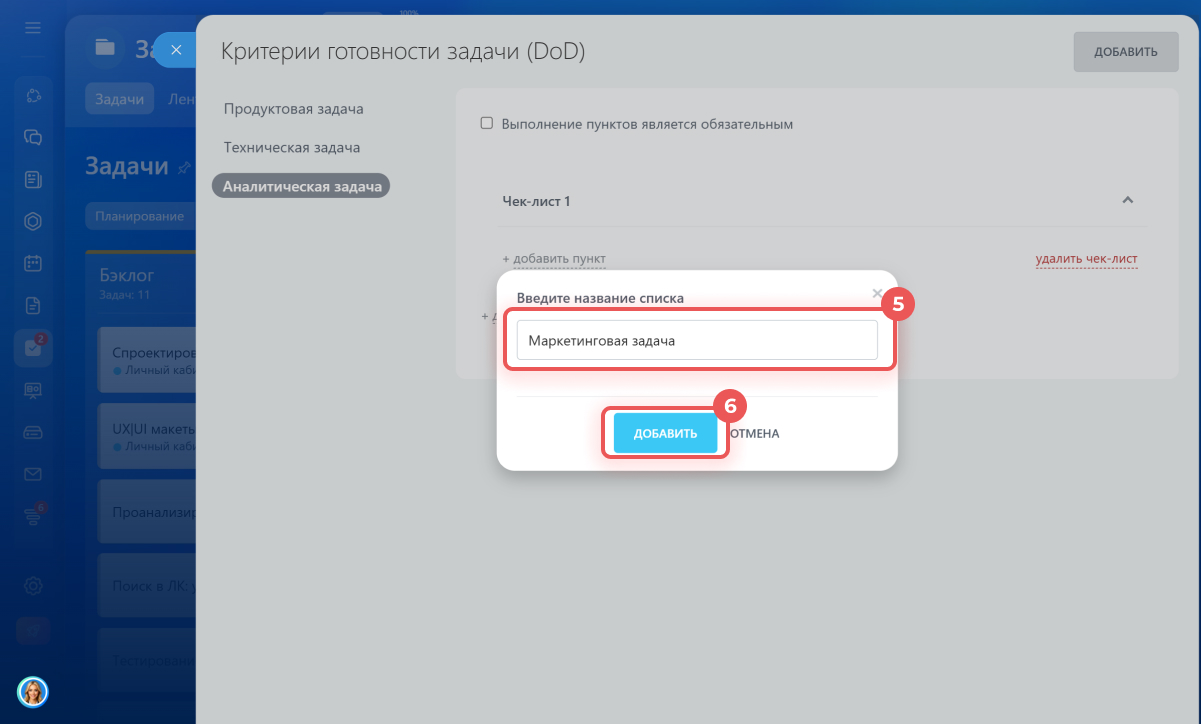The image size is (1201, 724).
Task: Select Продуктовая задача in the type list
Action: 293,108
